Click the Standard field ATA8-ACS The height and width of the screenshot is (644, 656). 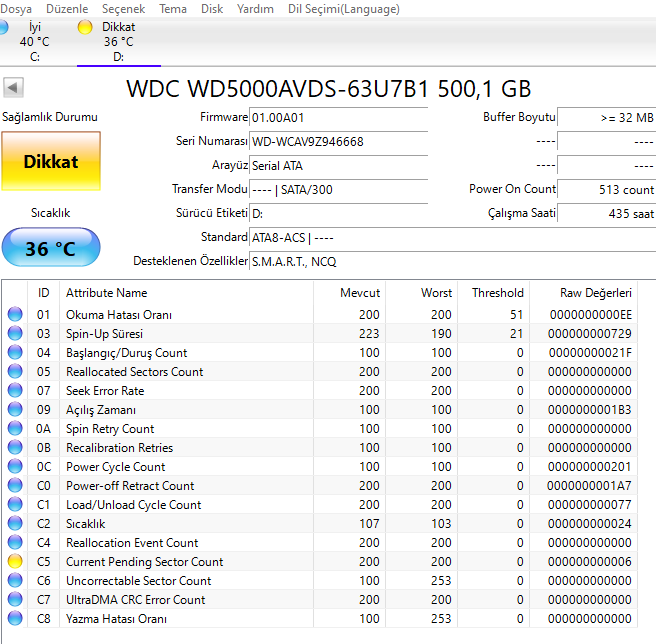453,238
